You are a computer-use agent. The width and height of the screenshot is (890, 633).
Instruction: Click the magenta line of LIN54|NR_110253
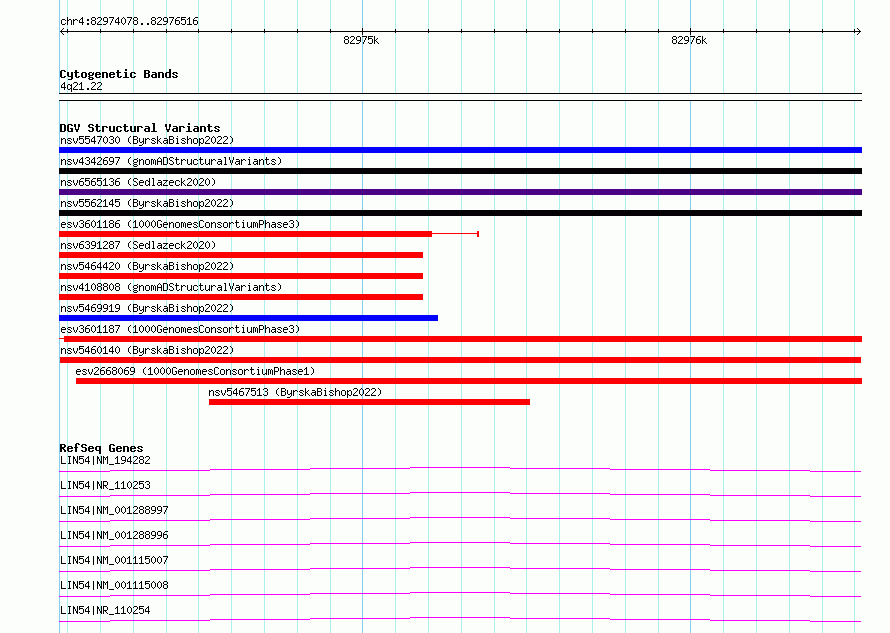tap(460, 494)
